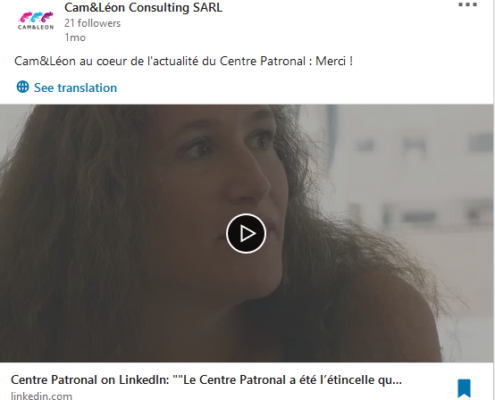
Task: Click the word Merci in the post caption
Action: [x=331, y=61]
